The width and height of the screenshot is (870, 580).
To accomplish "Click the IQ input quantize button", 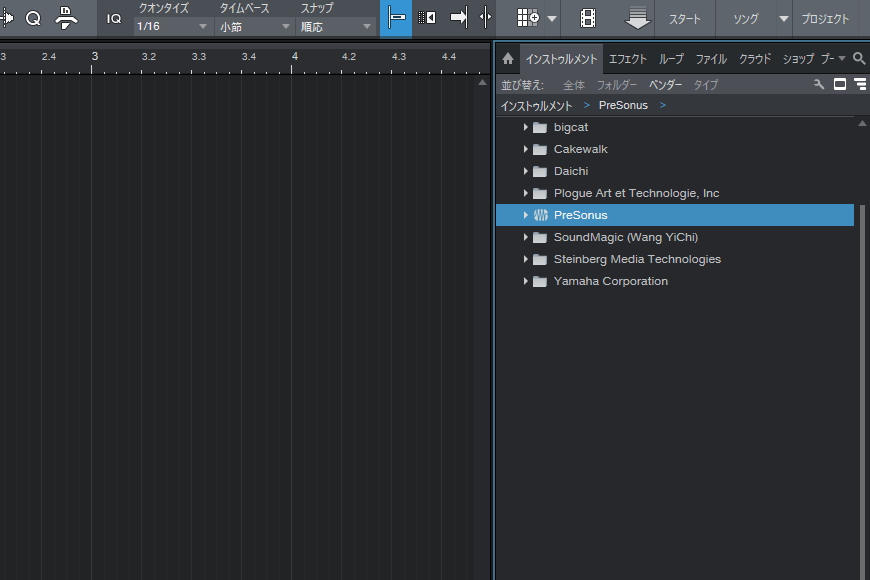I will tap(114, 18).
